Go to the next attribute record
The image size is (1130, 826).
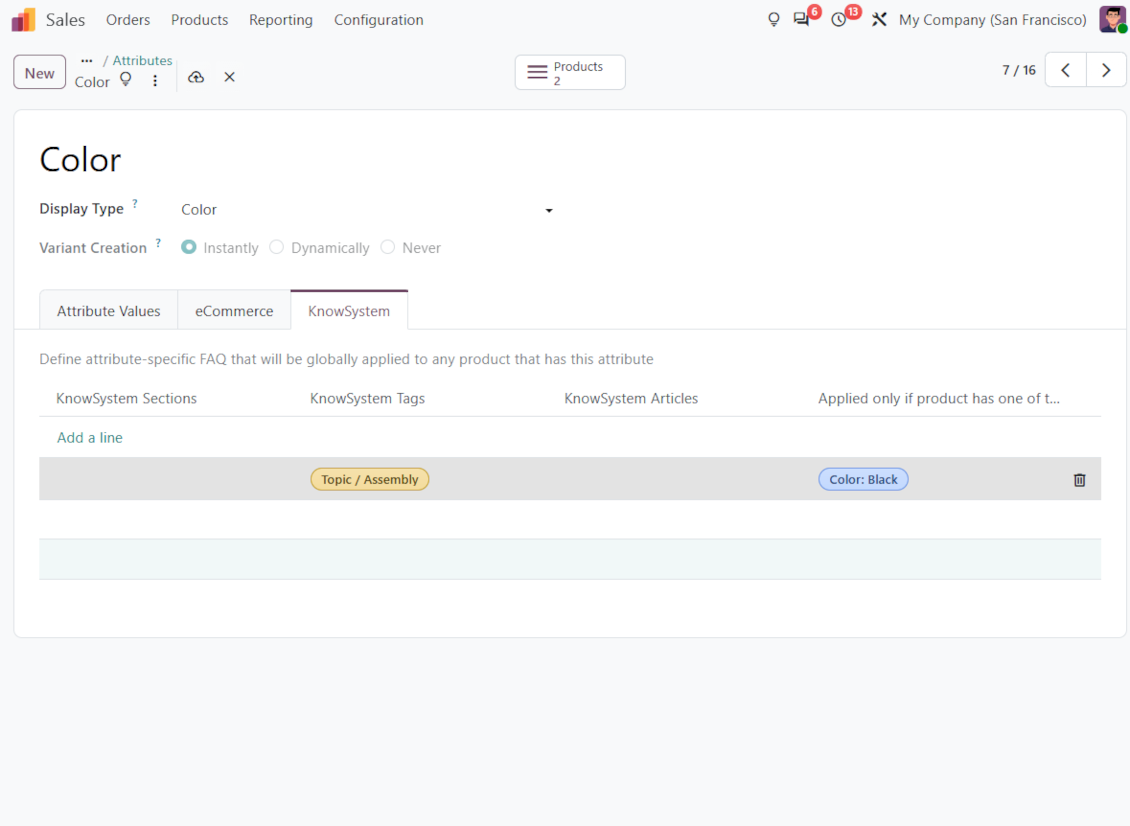point(1106,71)
